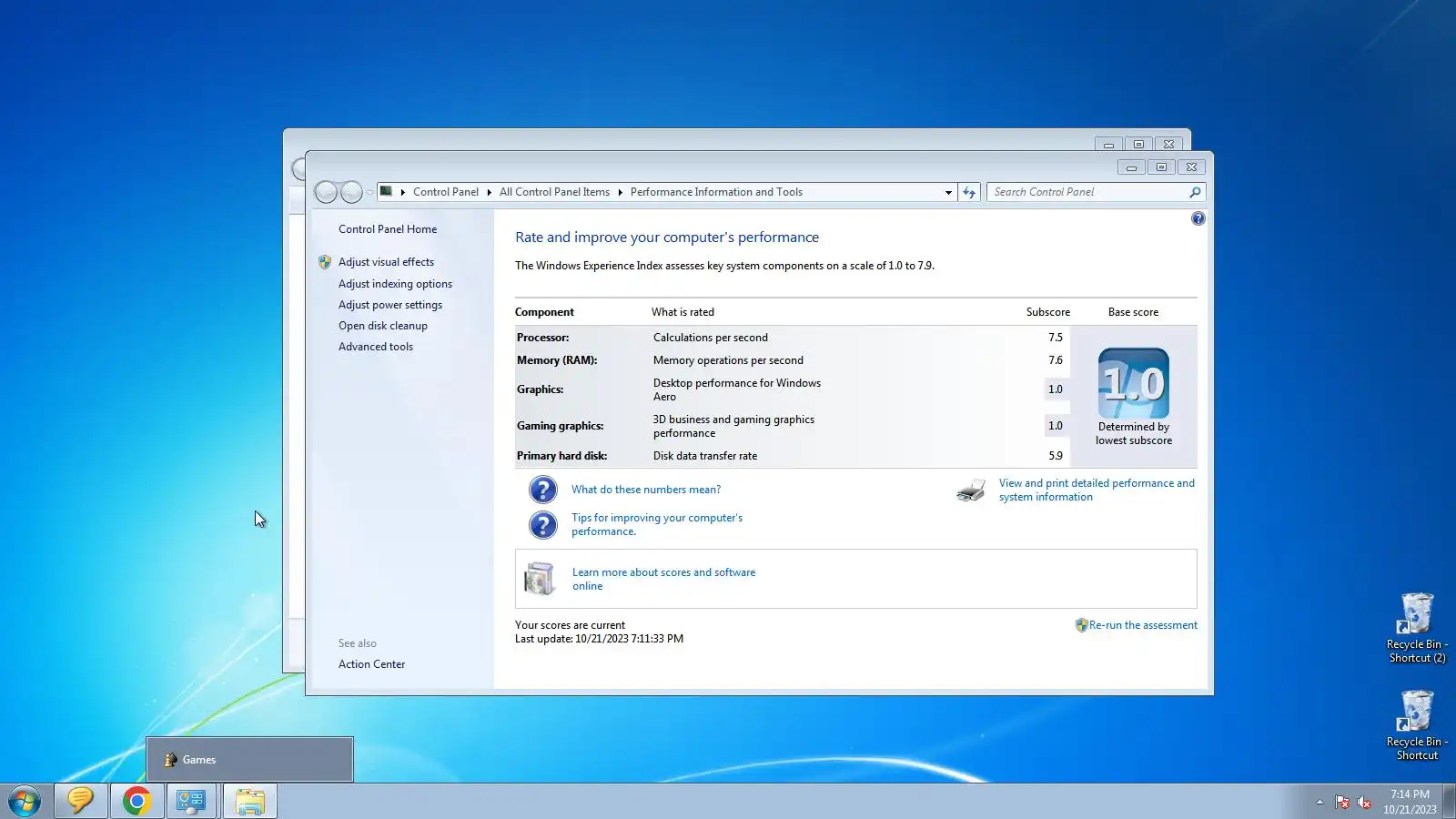View and print detailed performance information
The image size is (1456, 819).
(x=1097, y=490)
